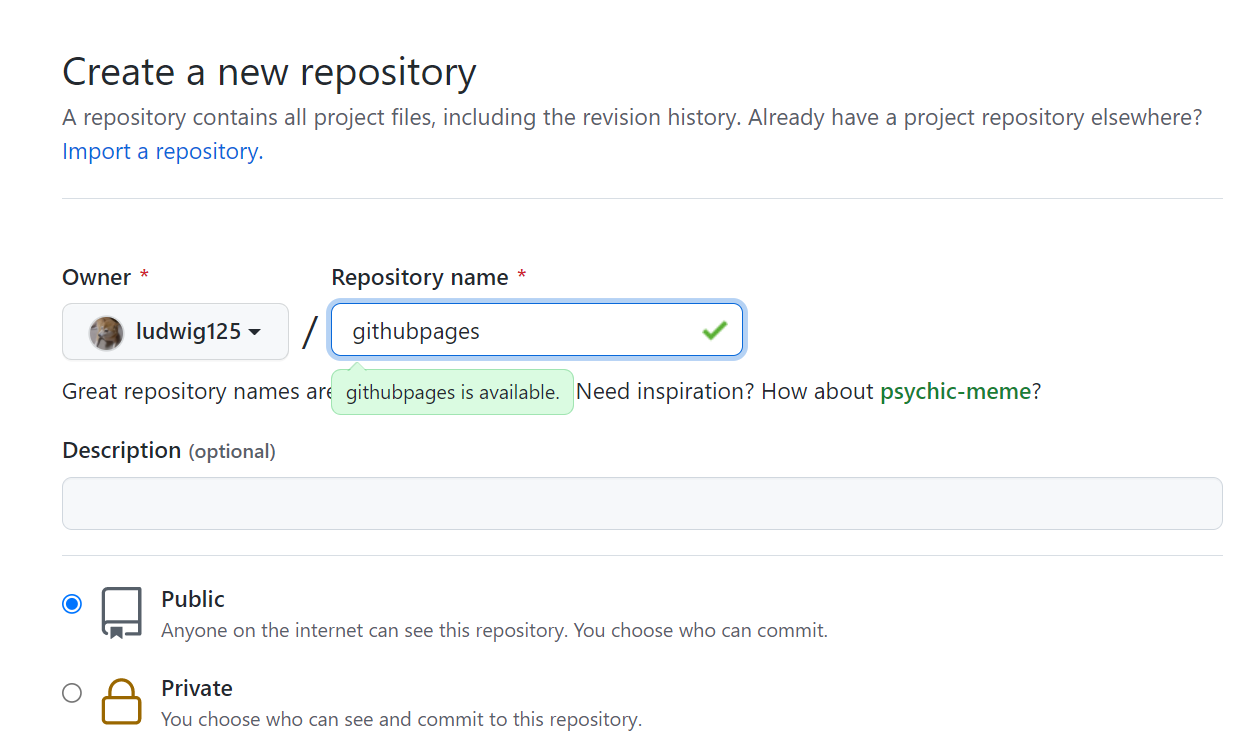The image size is (1250, 746).
Task: Click the green availability checkmark icon
Action: 714,330
